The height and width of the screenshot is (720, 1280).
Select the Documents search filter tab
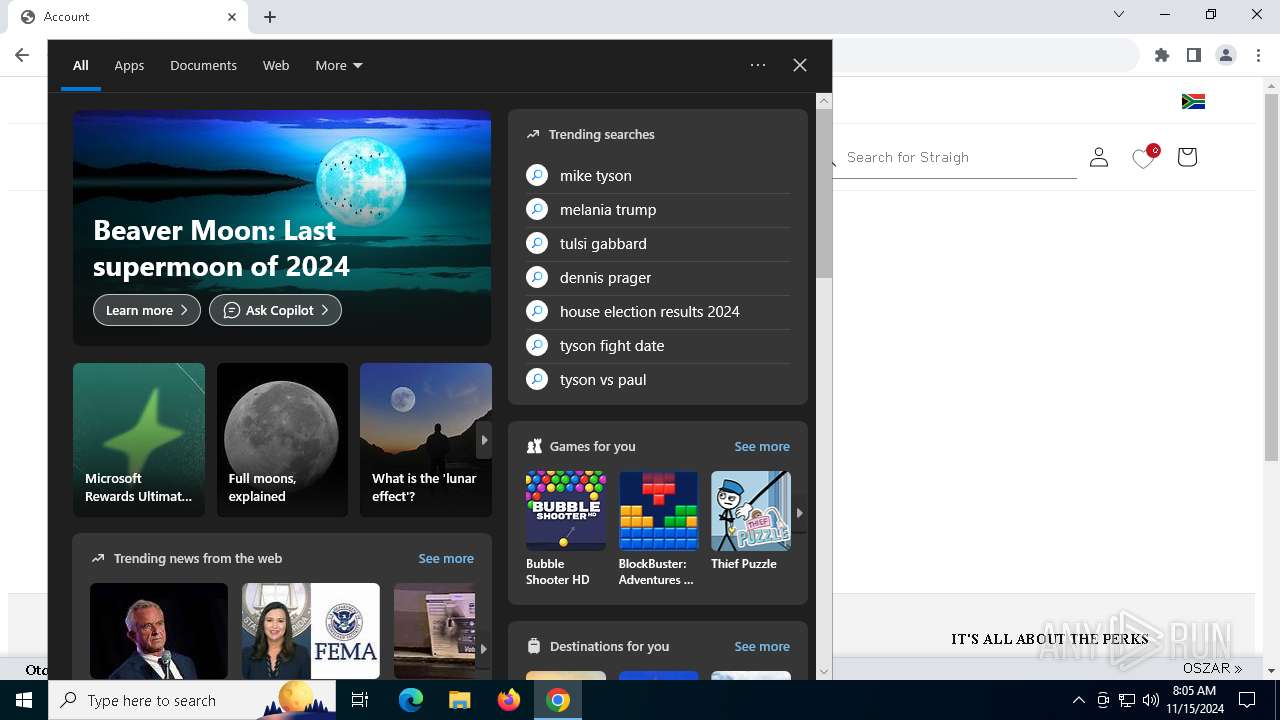coord(203,65)
